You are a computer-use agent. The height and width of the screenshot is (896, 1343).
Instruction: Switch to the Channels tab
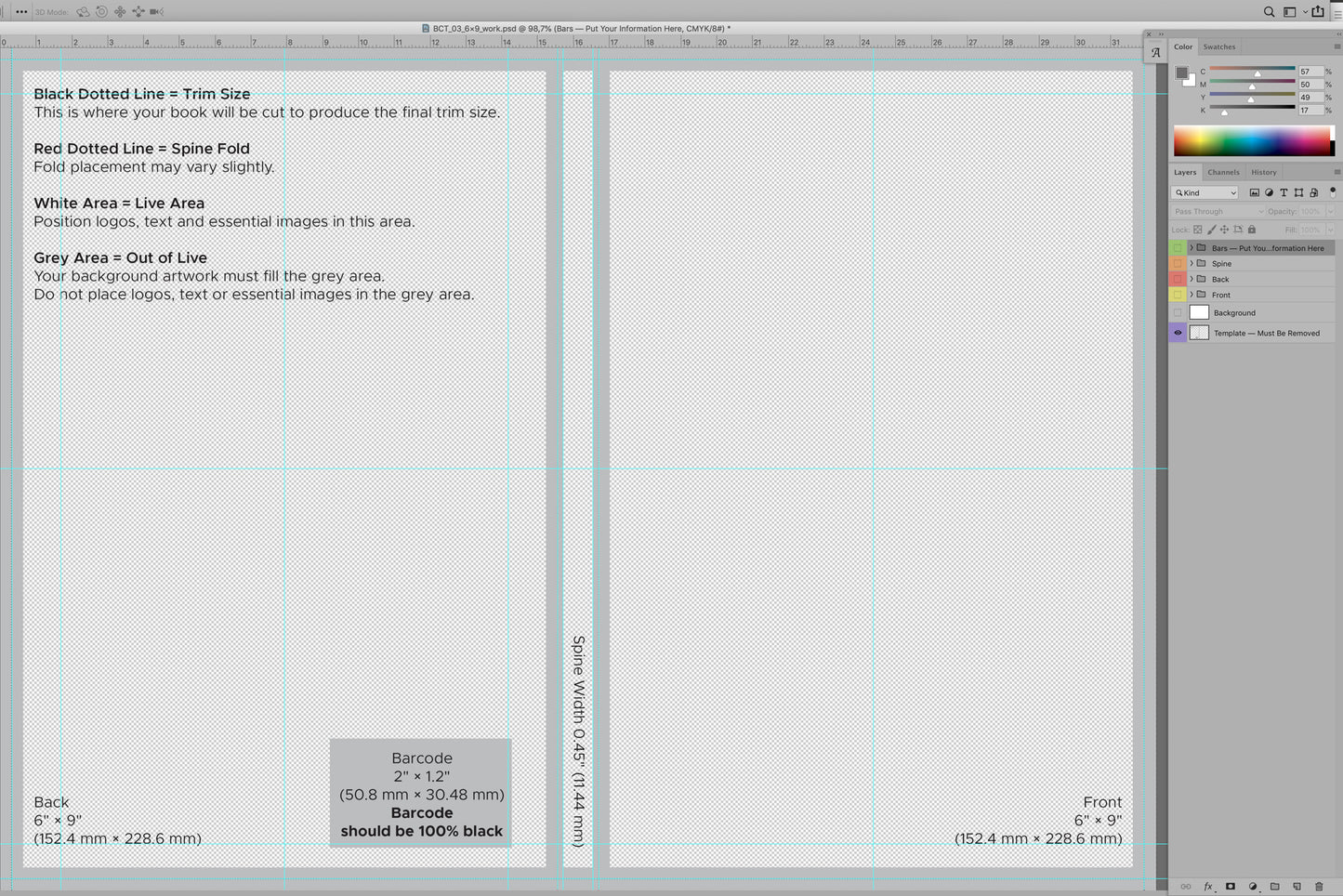(x=1223, y=172)
